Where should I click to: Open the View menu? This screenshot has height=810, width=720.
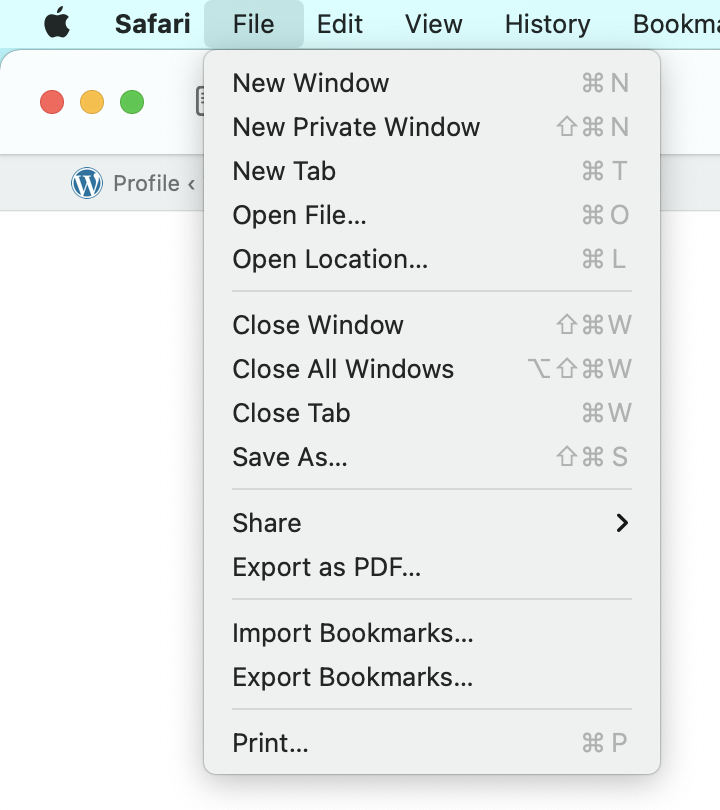(x=433, y=24)
